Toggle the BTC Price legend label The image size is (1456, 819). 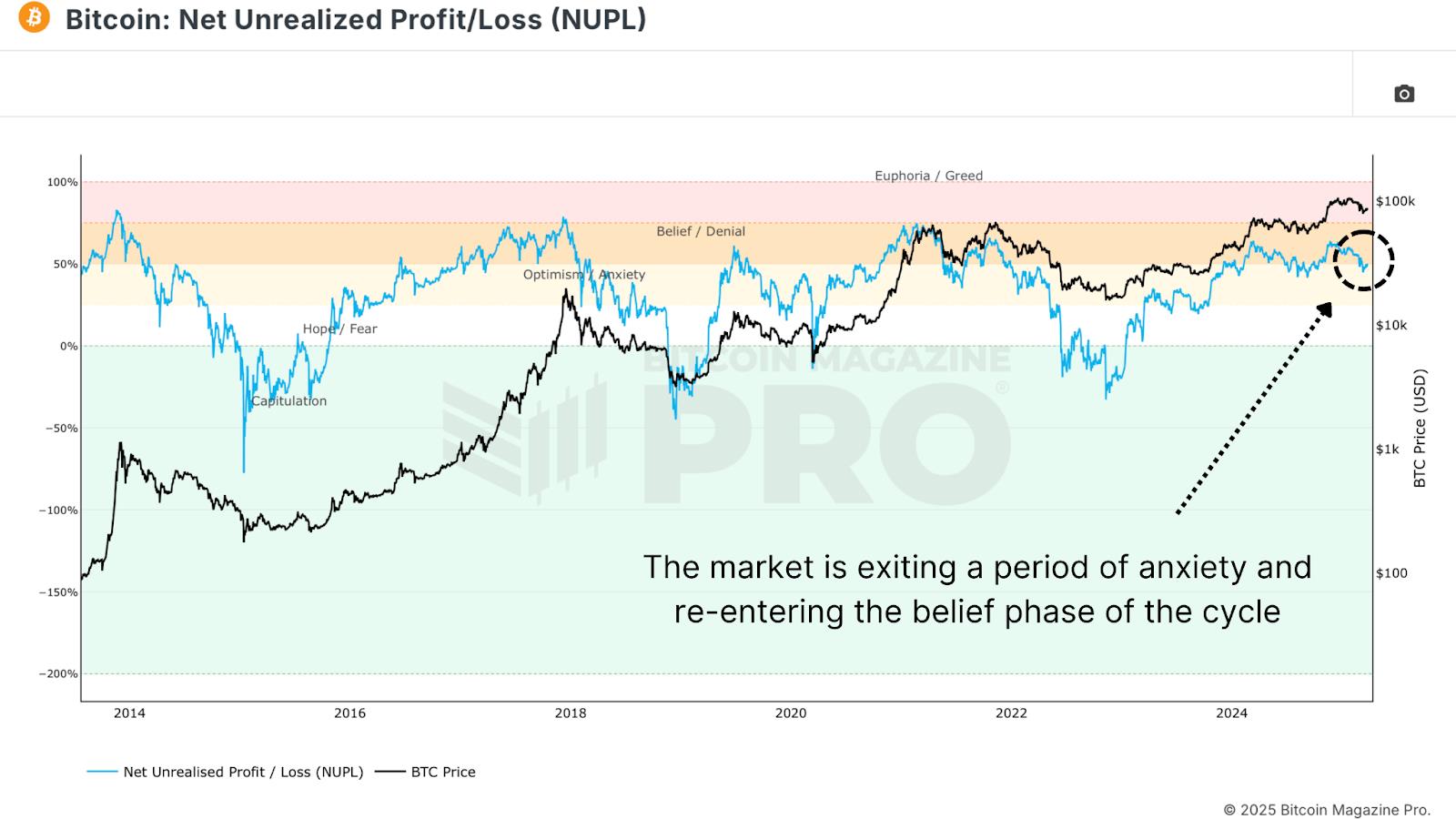click(x=443, y=772)
